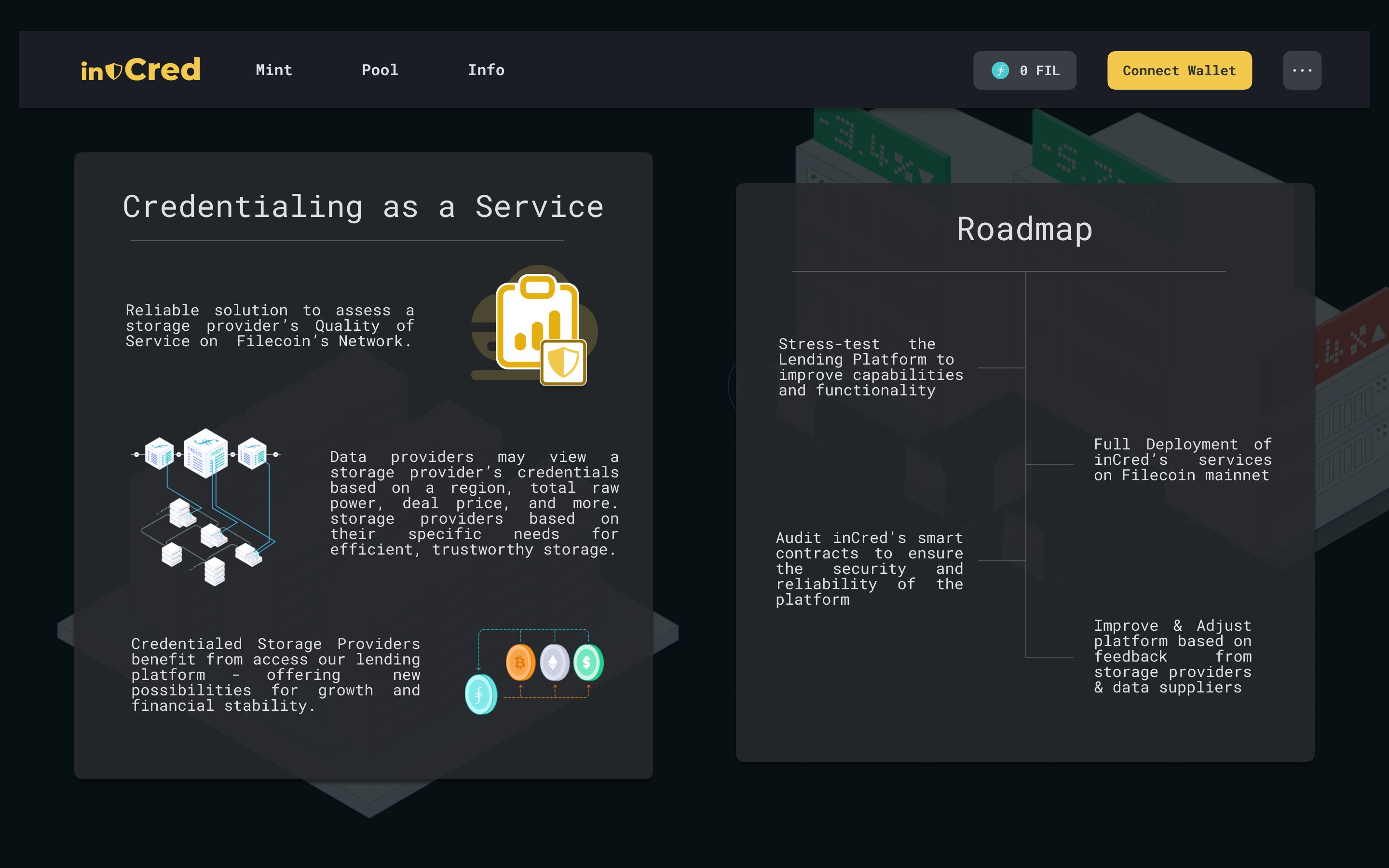Click the Credentialing as a Service heading

[x=363, y=207]
